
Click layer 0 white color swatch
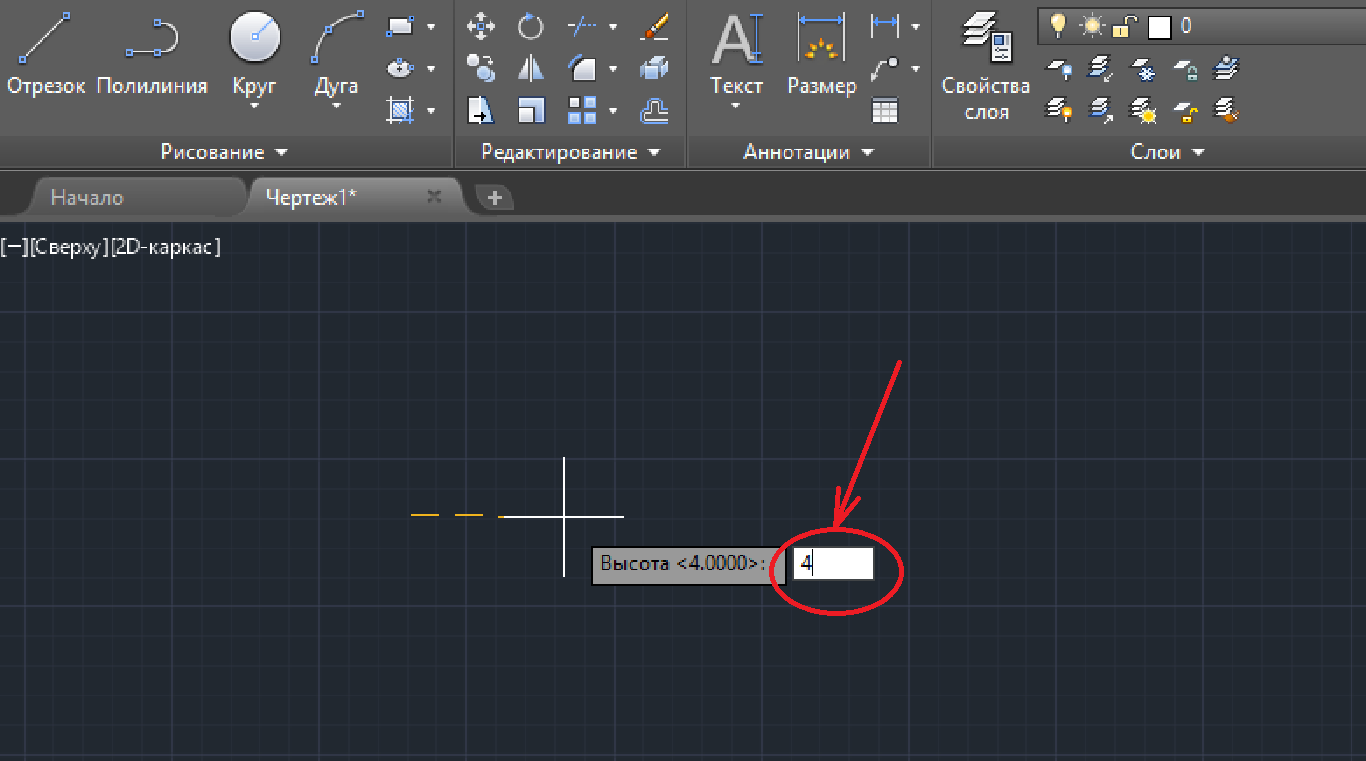pyautogui.click(x=1159, y=27)
